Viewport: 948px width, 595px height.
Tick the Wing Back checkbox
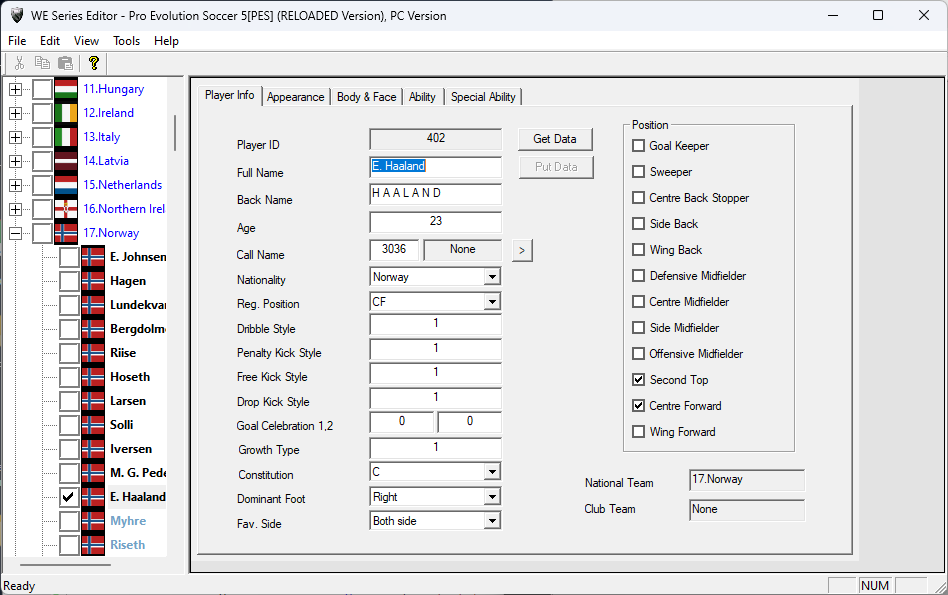(x=638, y=250)
